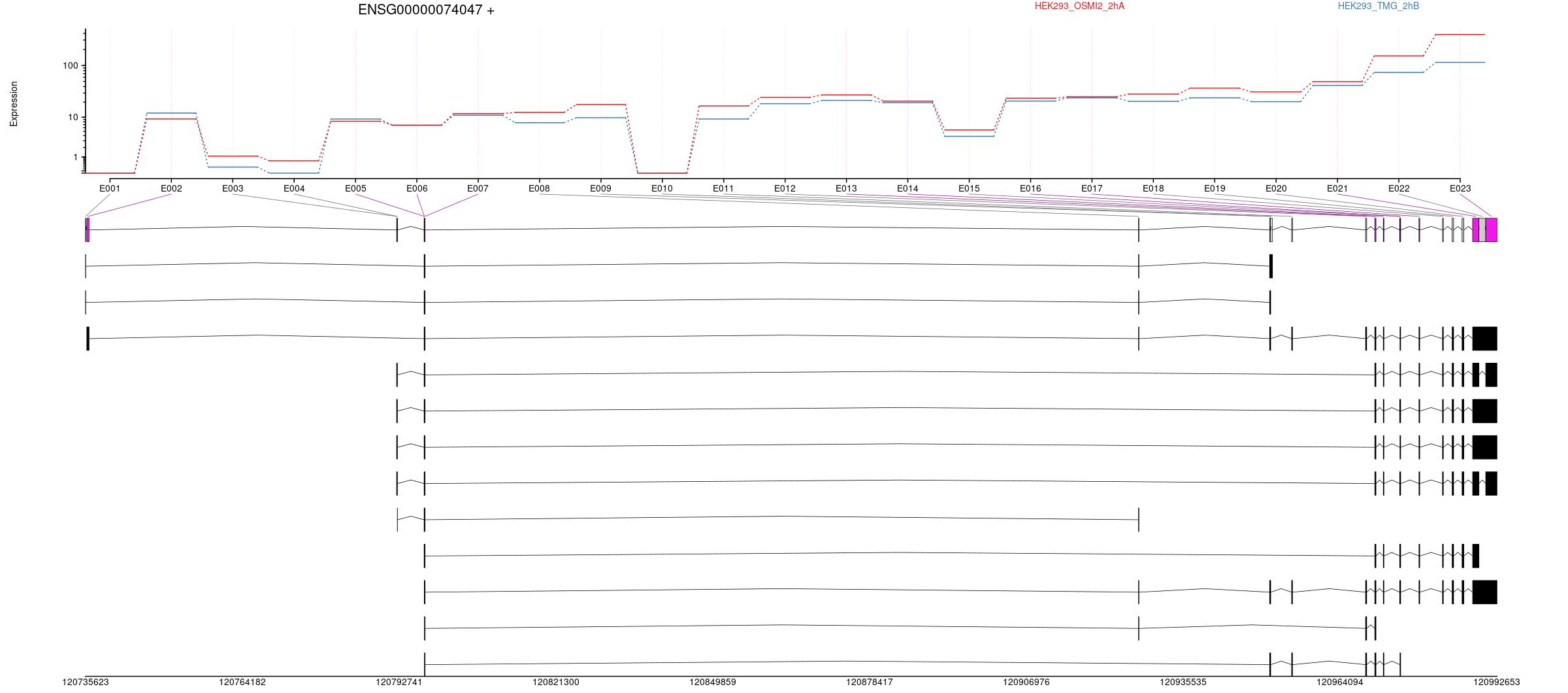Click exon label E010
Image resolution: width=1568 pixels, height=693 pixels.
(662, 188)
